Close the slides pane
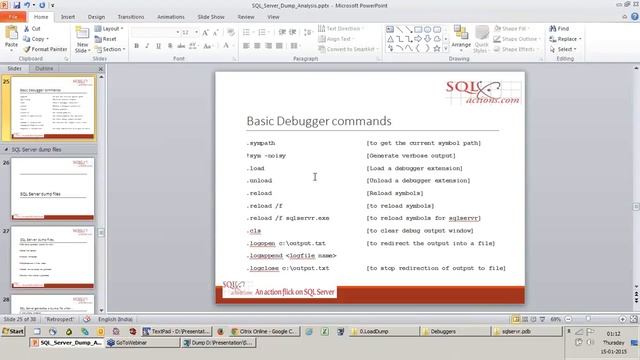 pyautogui.click(x=101, y=69)
